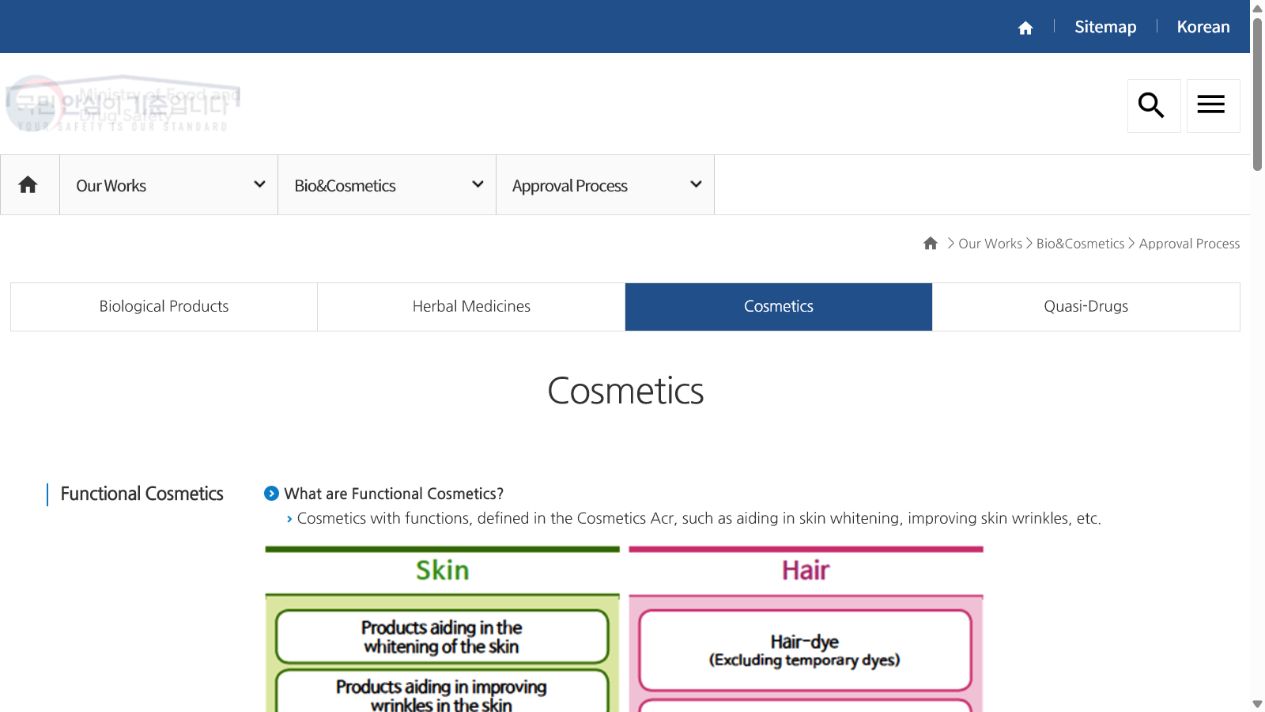Switch to the Herbal Medicines tab
Viewport: 1265px width, 712px height.
click(471, 306)
